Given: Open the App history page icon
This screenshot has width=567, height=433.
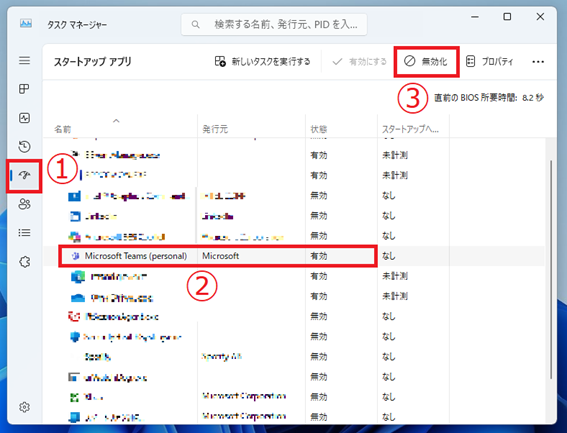Looking at the screenshot, I should (x=24, y=147).
